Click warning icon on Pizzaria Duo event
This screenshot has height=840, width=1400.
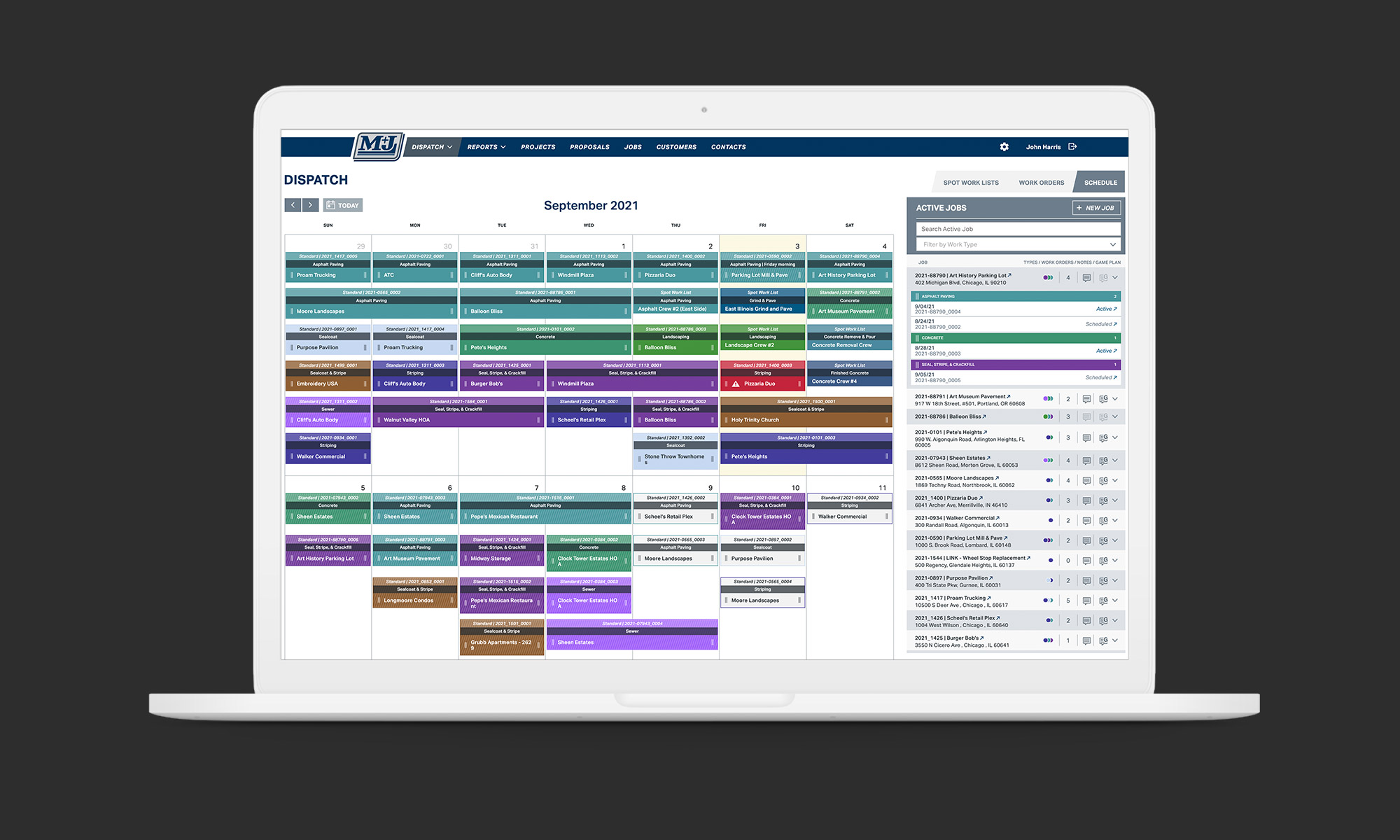click(x=736, y=384)
